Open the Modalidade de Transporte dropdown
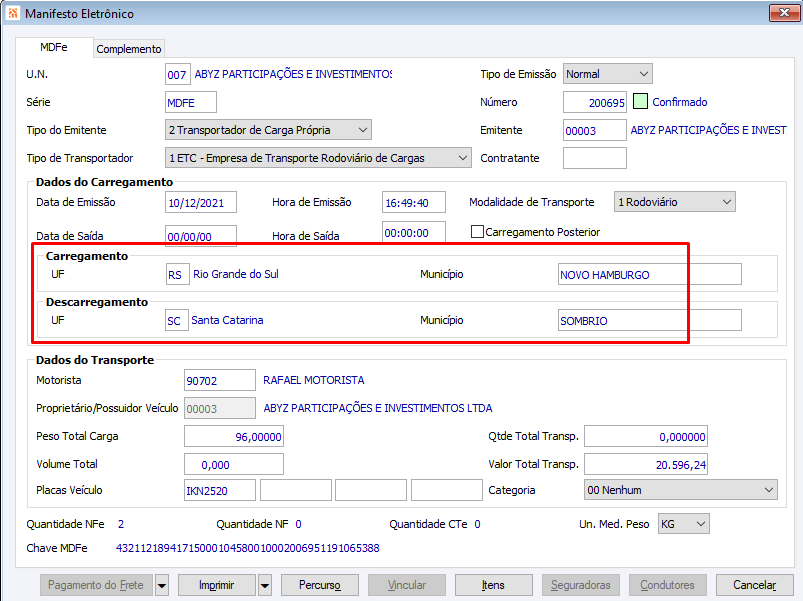 point(674,202)
